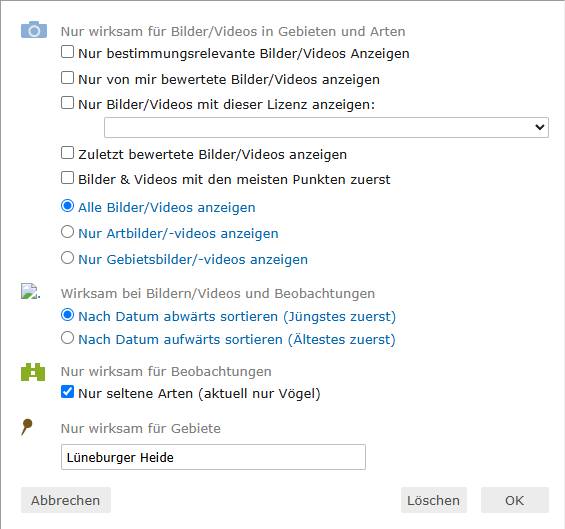565x529 pixels.
Task: Confirm with the OK button
Action: [x=515, y=500]
